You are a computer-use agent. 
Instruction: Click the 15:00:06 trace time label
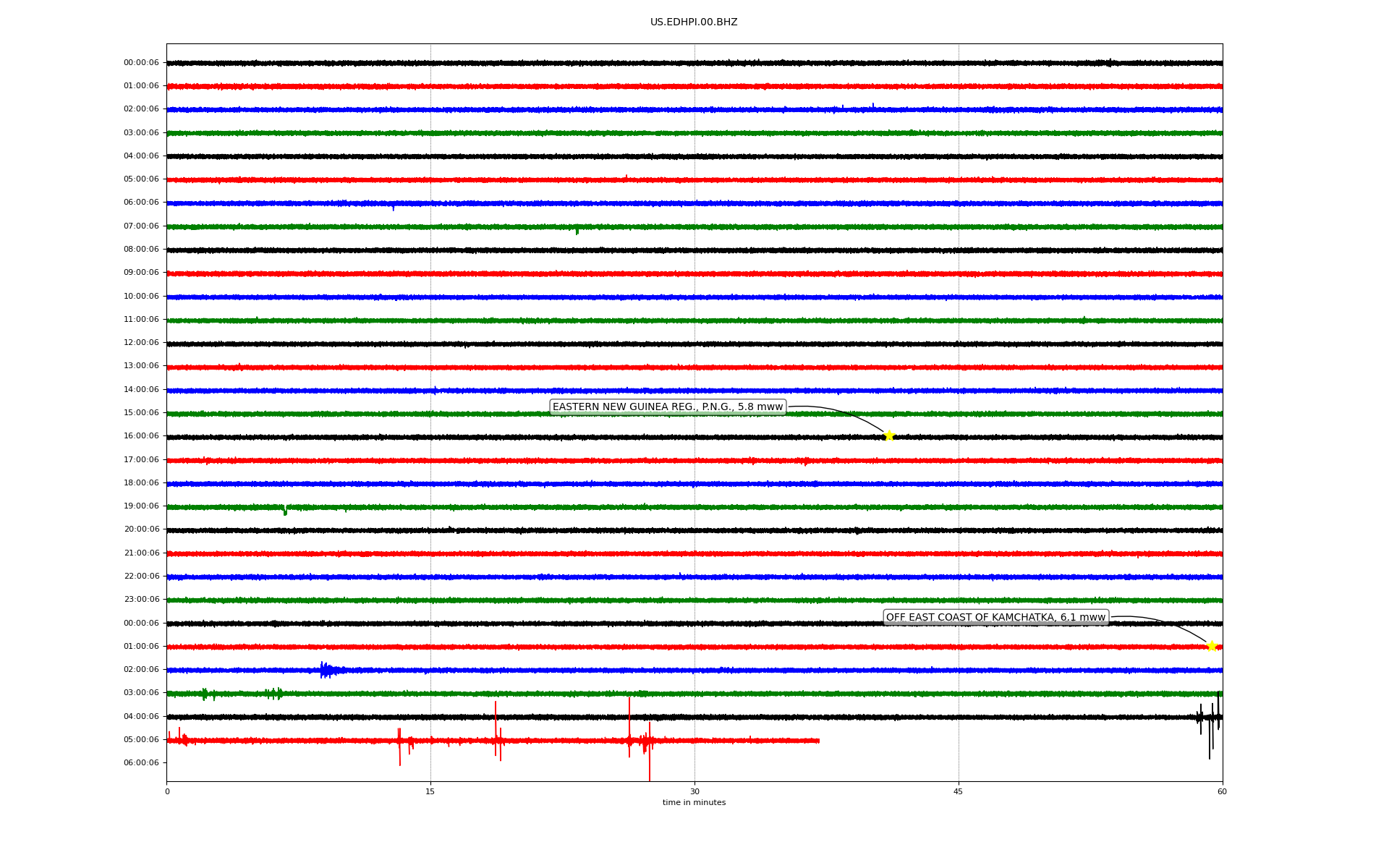[x=141, y=413]
